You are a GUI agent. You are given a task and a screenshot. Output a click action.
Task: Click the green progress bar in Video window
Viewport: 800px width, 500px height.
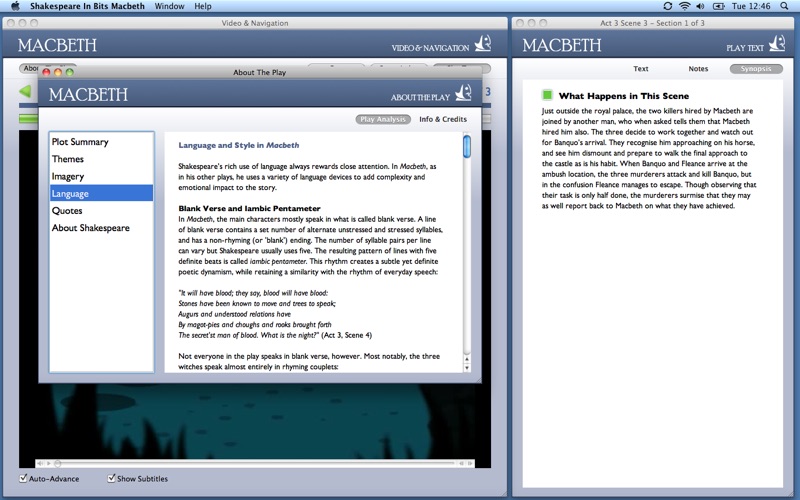click(29, 118)
